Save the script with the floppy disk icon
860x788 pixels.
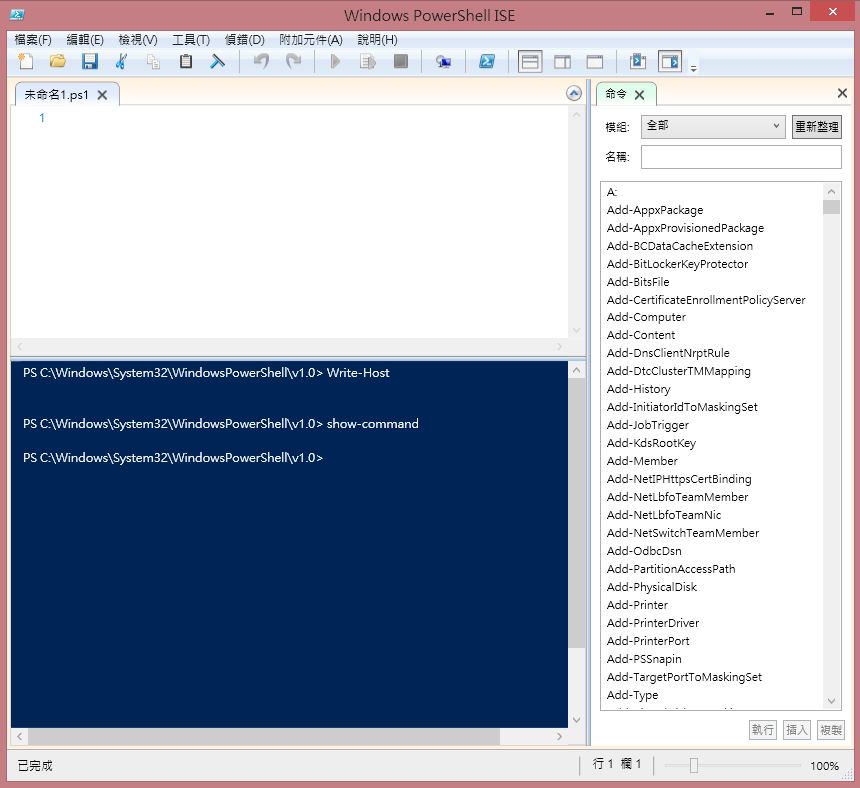coord(89,61)
